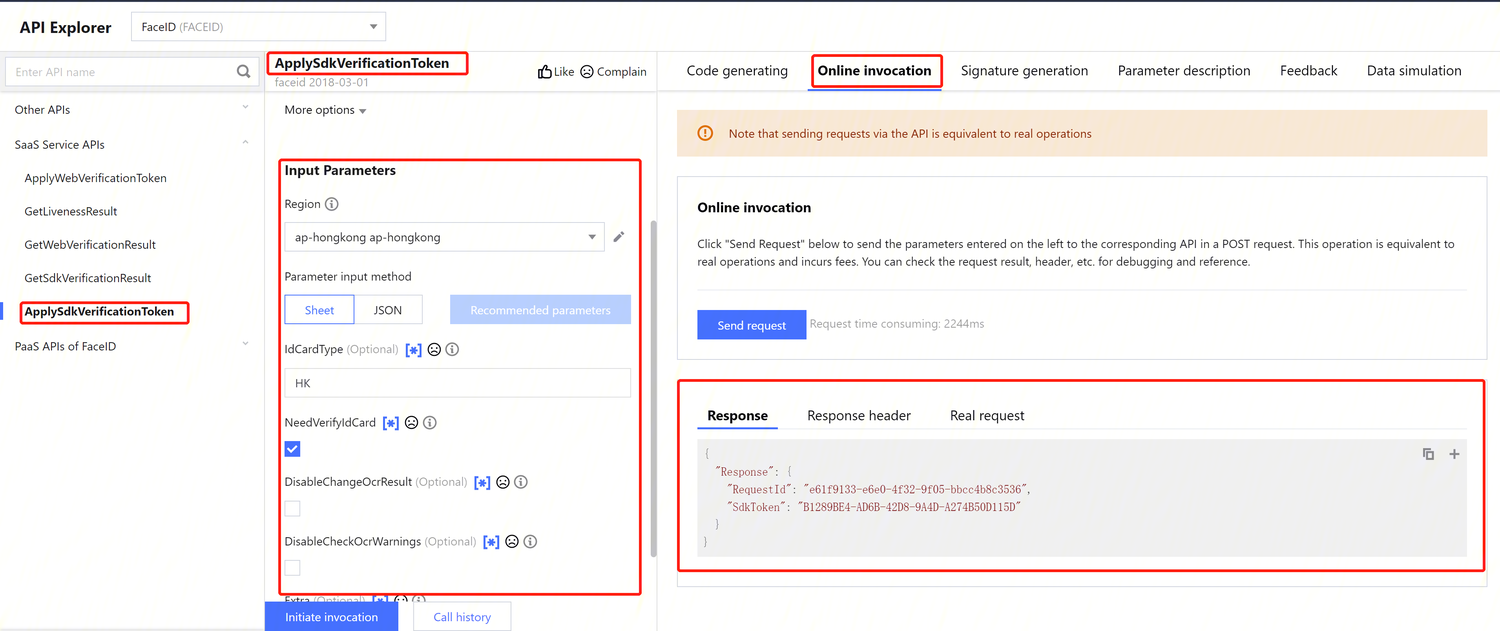Check the DisableCheckOcrWarnings checkbox

[x=292, y=567]
